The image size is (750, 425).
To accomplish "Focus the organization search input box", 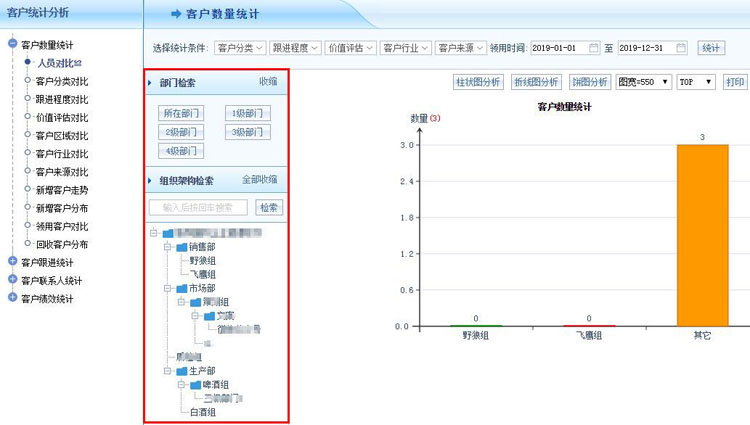I will pos(198,207).
